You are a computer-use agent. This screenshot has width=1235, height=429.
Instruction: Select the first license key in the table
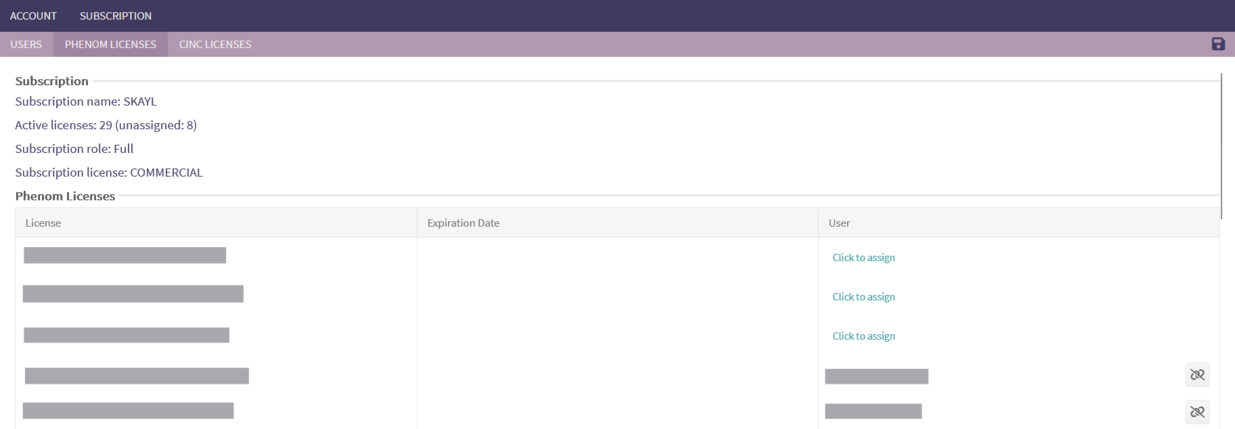click(125, 255)
